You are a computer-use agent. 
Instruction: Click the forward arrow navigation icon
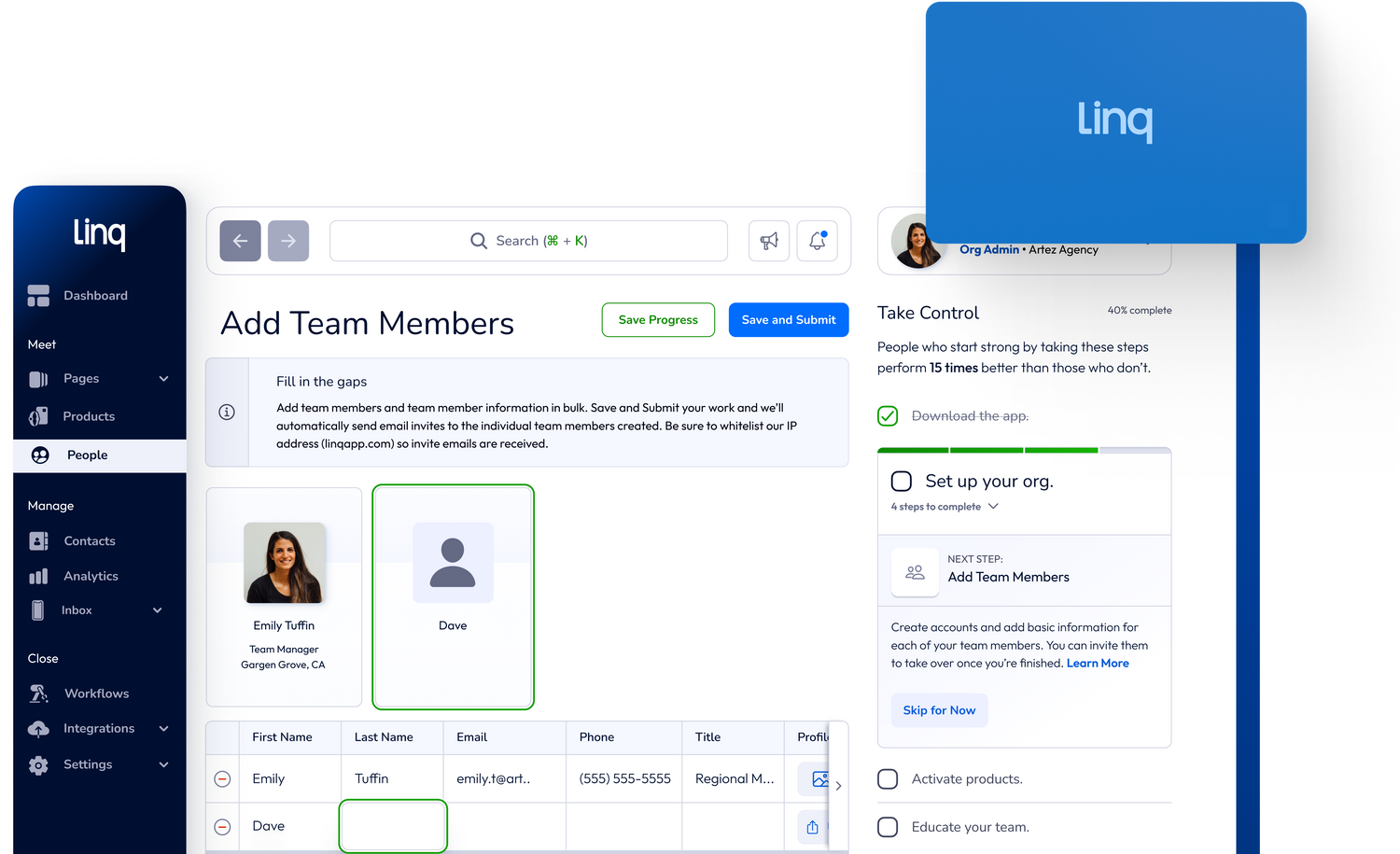(x=288, y=241)
